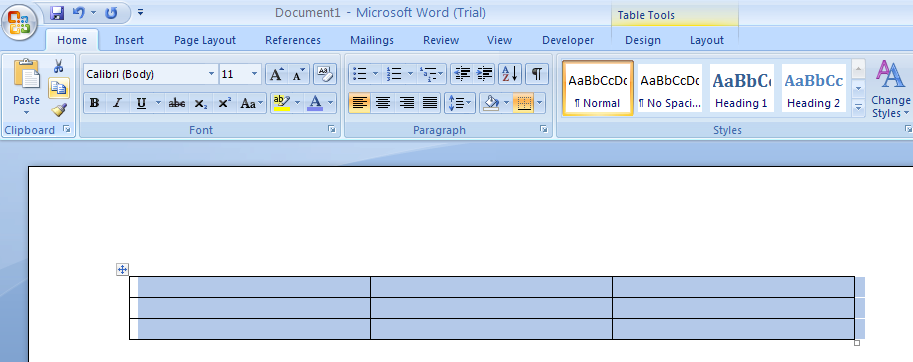This screenshot has width=913, height=362.
Task: Apply borders to selected table
Action: [x=524, y=104]
